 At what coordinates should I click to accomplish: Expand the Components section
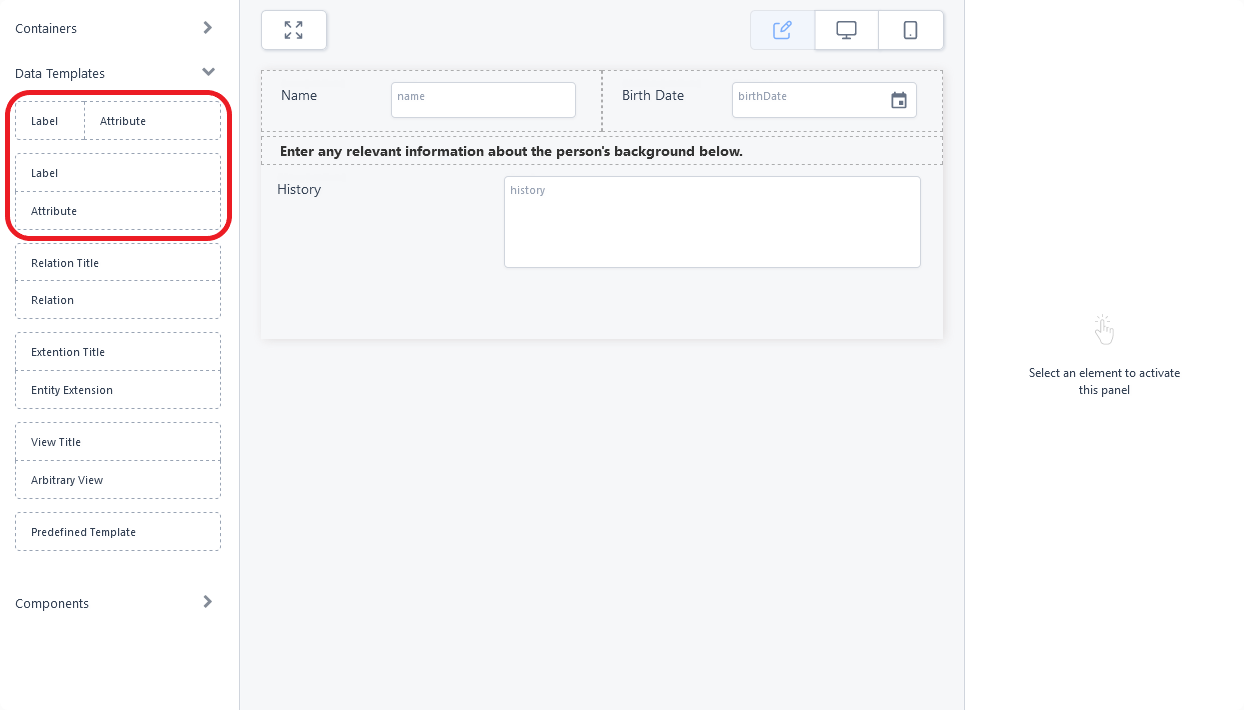click(x=207, y=602)
